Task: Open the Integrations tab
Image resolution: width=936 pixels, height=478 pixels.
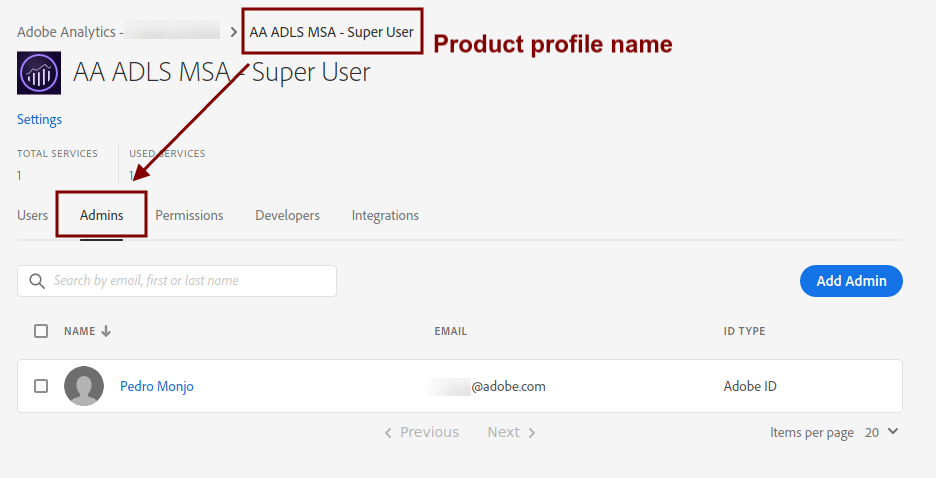Action: [x=385, y=215]
